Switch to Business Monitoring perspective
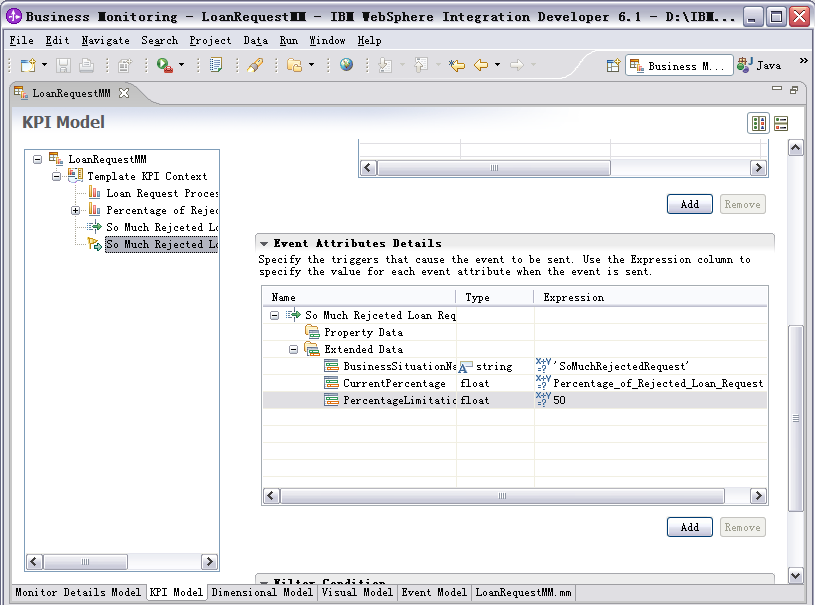This screenshot has height=605, width=815. click(679, 65)
